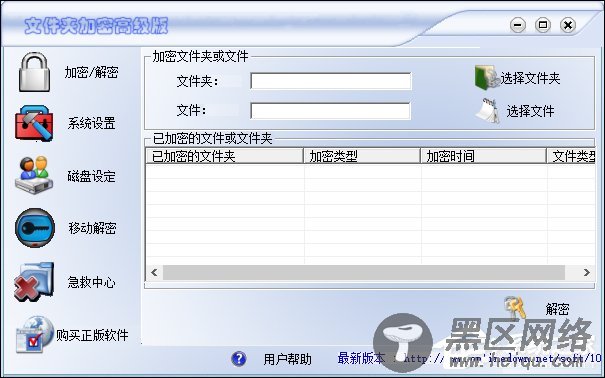605x378 pixels.
Task: Click 选择文件夹 button text
Action: pyautogui.click(x=530, y=78)
